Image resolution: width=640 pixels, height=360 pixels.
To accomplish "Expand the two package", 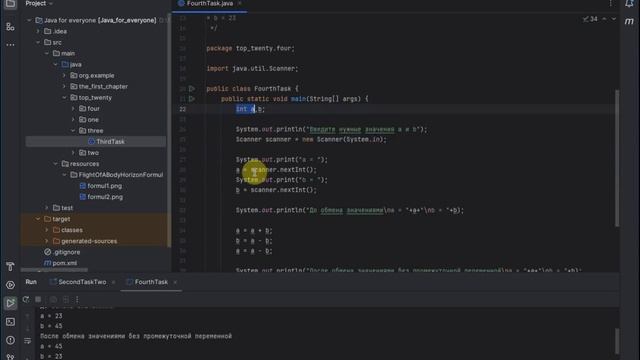I will tap(73, 152).
